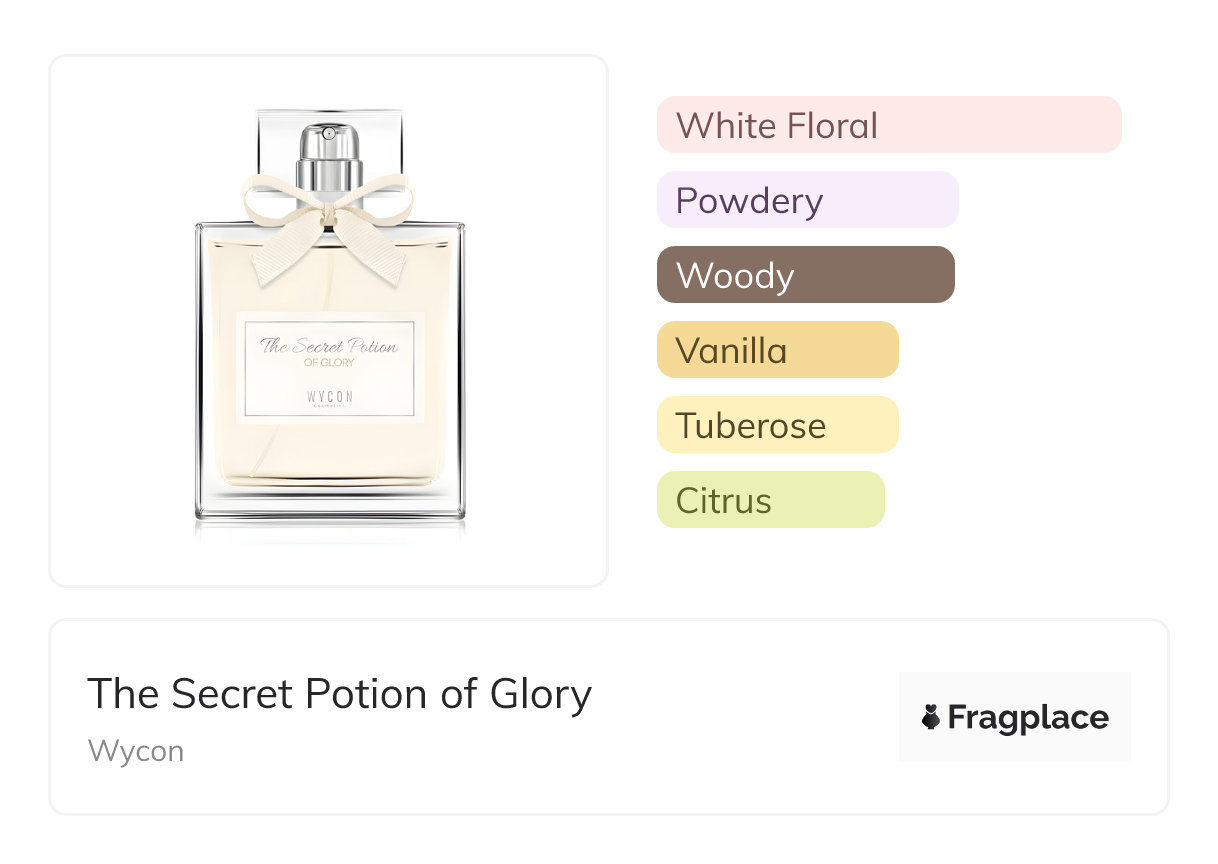The height and width of the screenshot is (864, 1218).
Task: Pick the Vanilla accord bar
Action: pyautogui.click(x=777, y=350)
